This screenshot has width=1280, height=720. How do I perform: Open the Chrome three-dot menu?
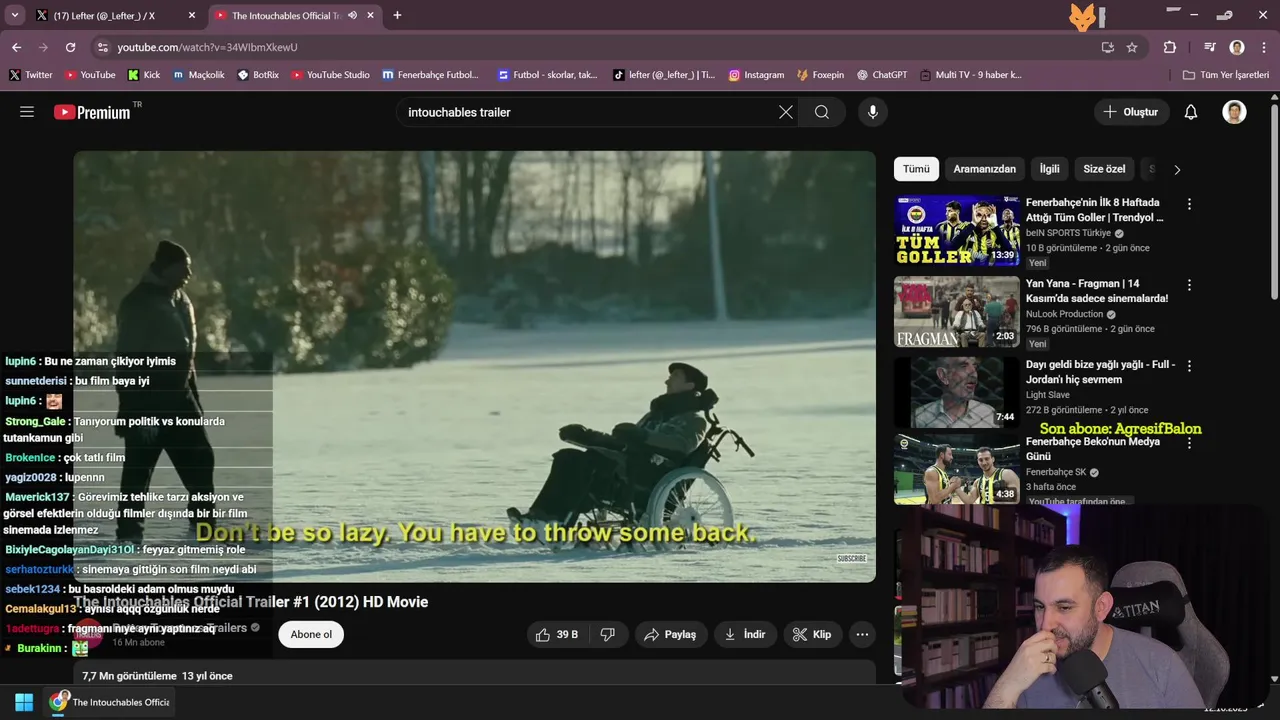[1263, 47]
